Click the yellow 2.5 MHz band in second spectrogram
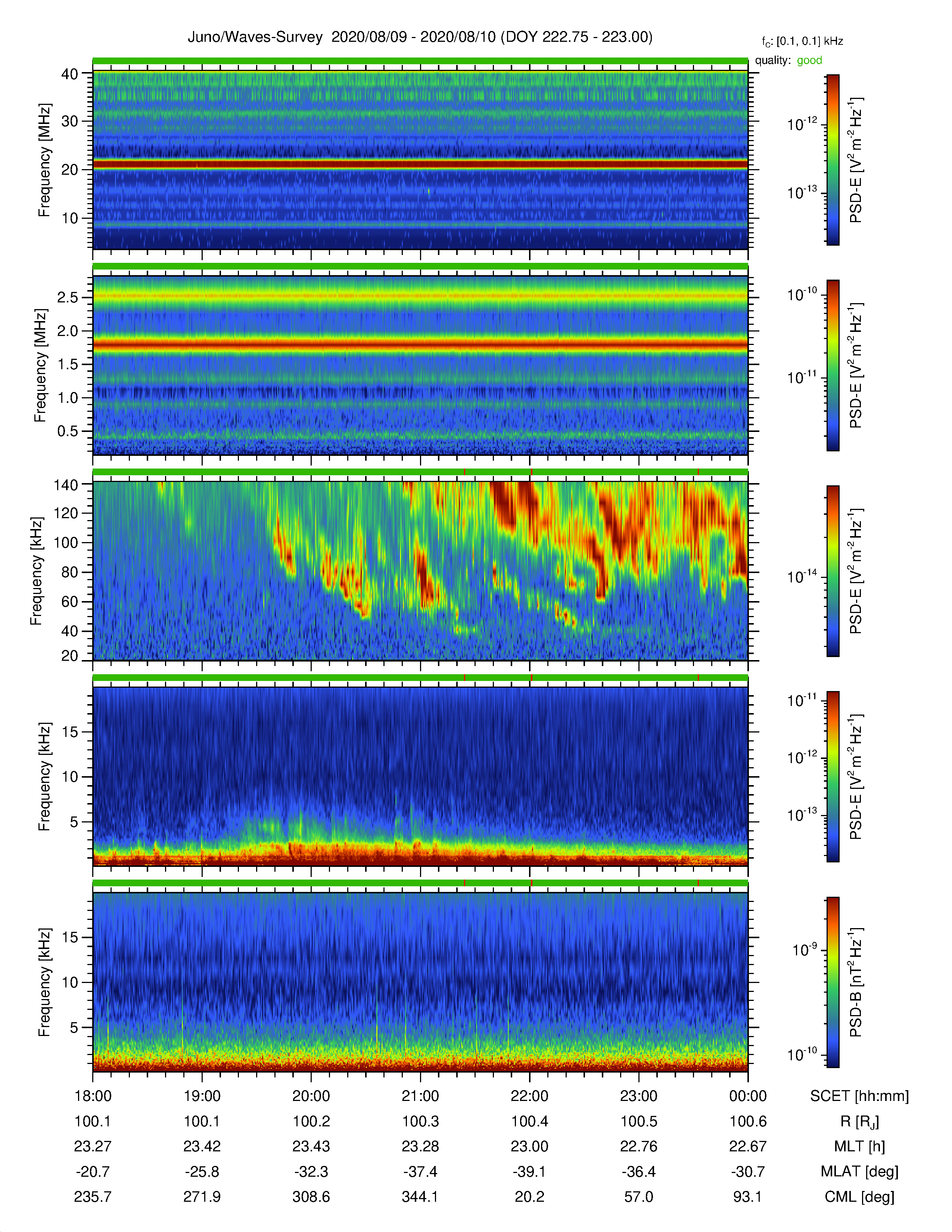This screenshot has width=952, height=1232. coord(420,296)
